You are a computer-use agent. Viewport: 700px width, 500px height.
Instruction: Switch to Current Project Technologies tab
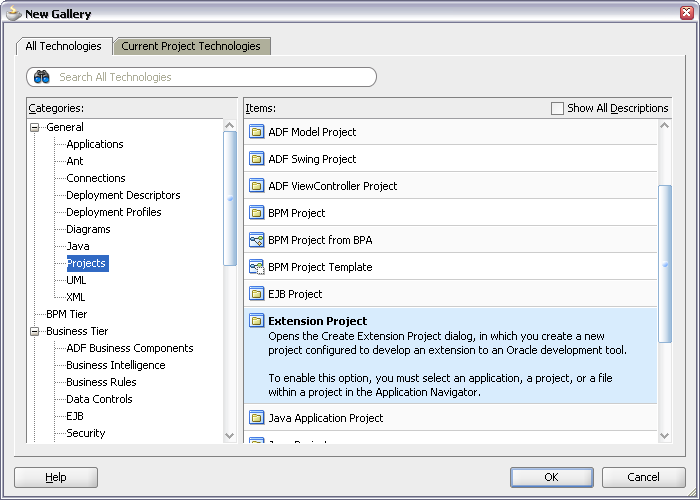[191, 46]
